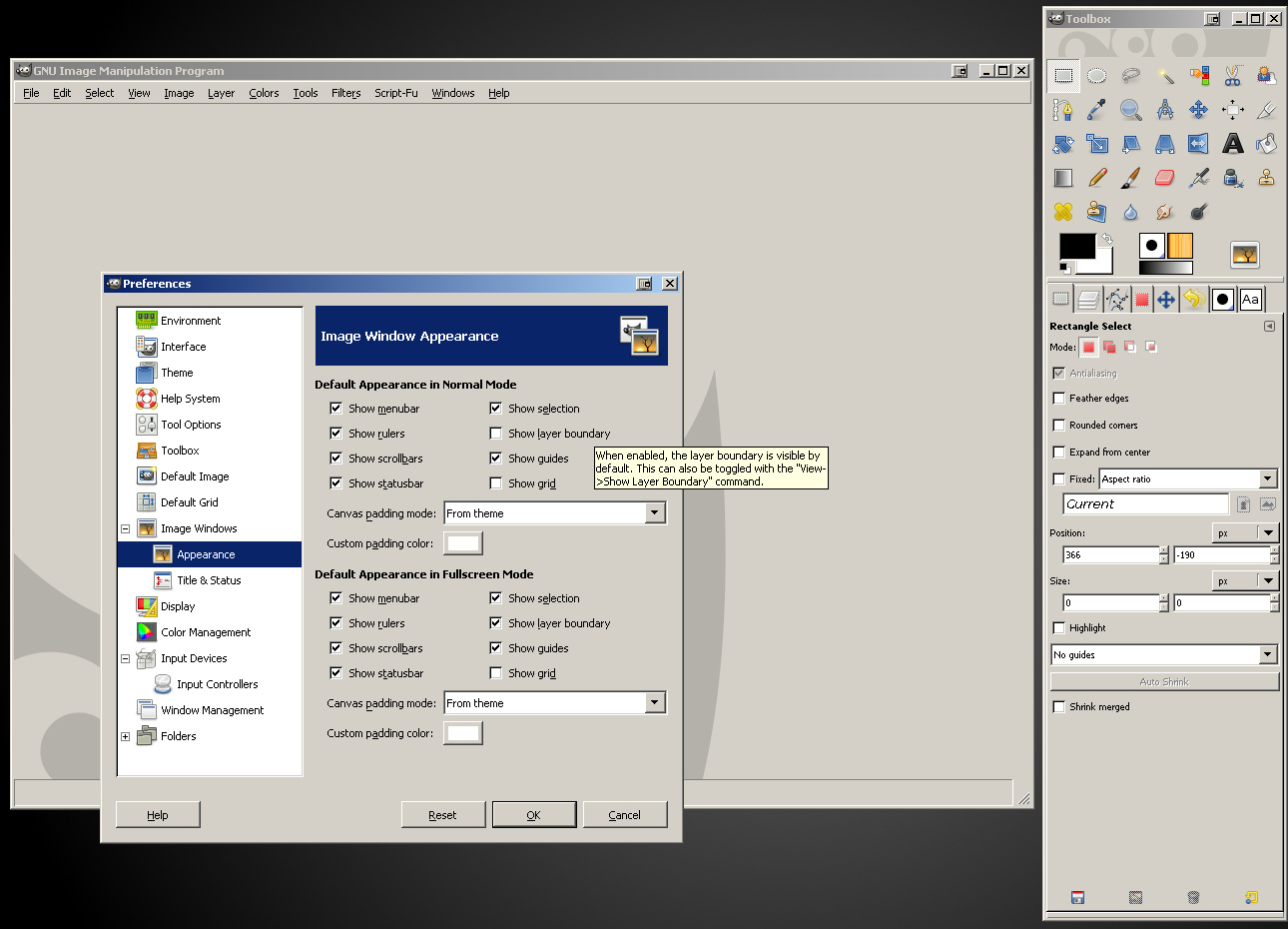Viewport: 1288px width, 929px height.
Task: Select the Fuzzy Select magic wand tool
Action: (x=1165, y=76)
